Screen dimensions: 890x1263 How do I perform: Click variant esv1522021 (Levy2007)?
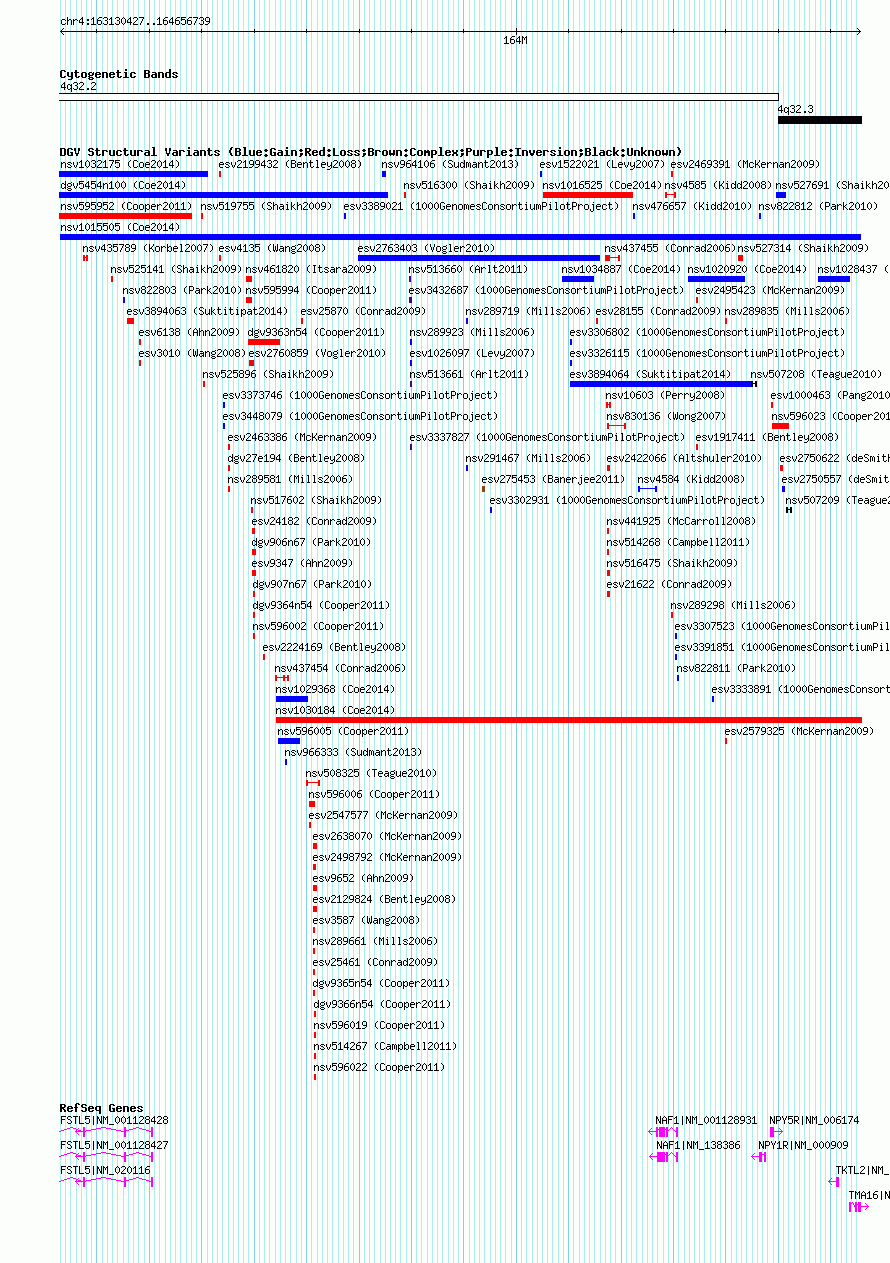pos(602,164)
